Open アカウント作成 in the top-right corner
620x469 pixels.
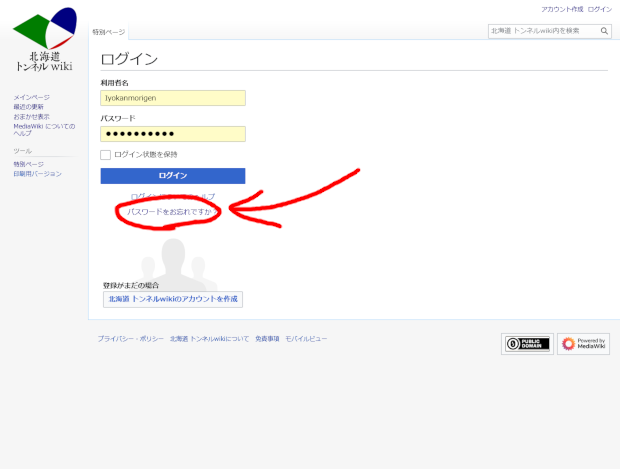click(561, 9)
